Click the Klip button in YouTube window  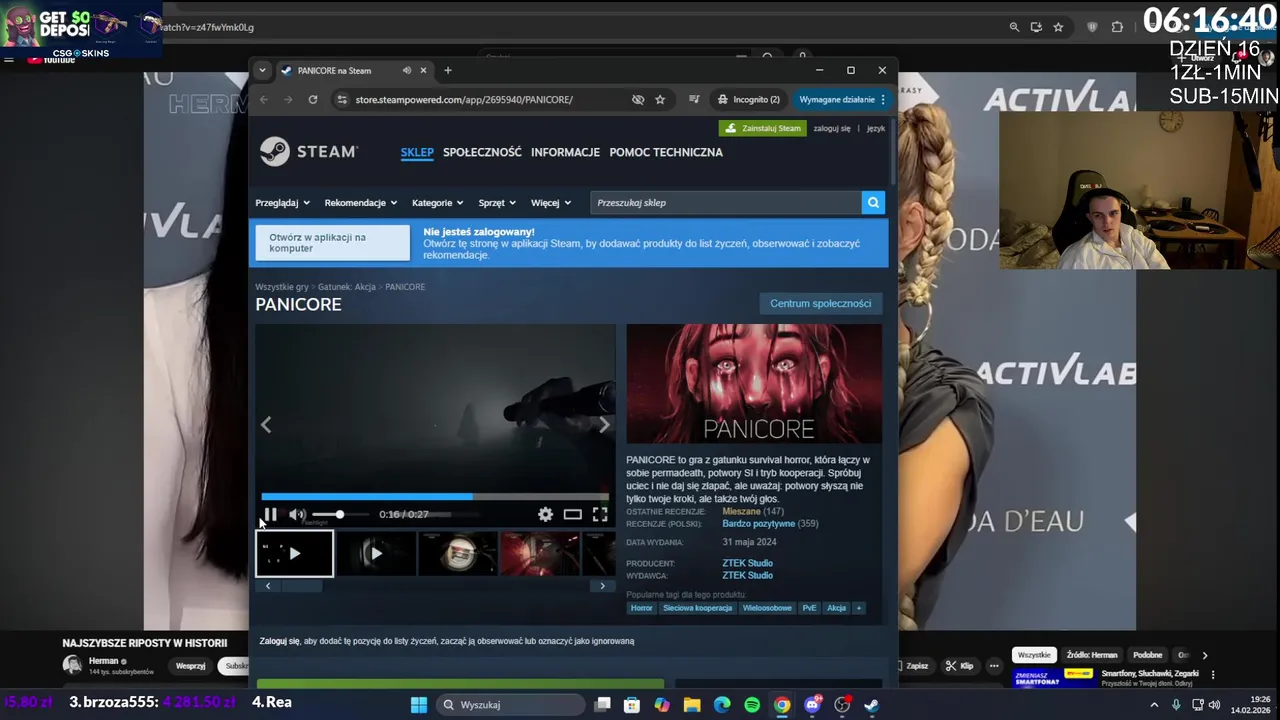click(958, 666)
